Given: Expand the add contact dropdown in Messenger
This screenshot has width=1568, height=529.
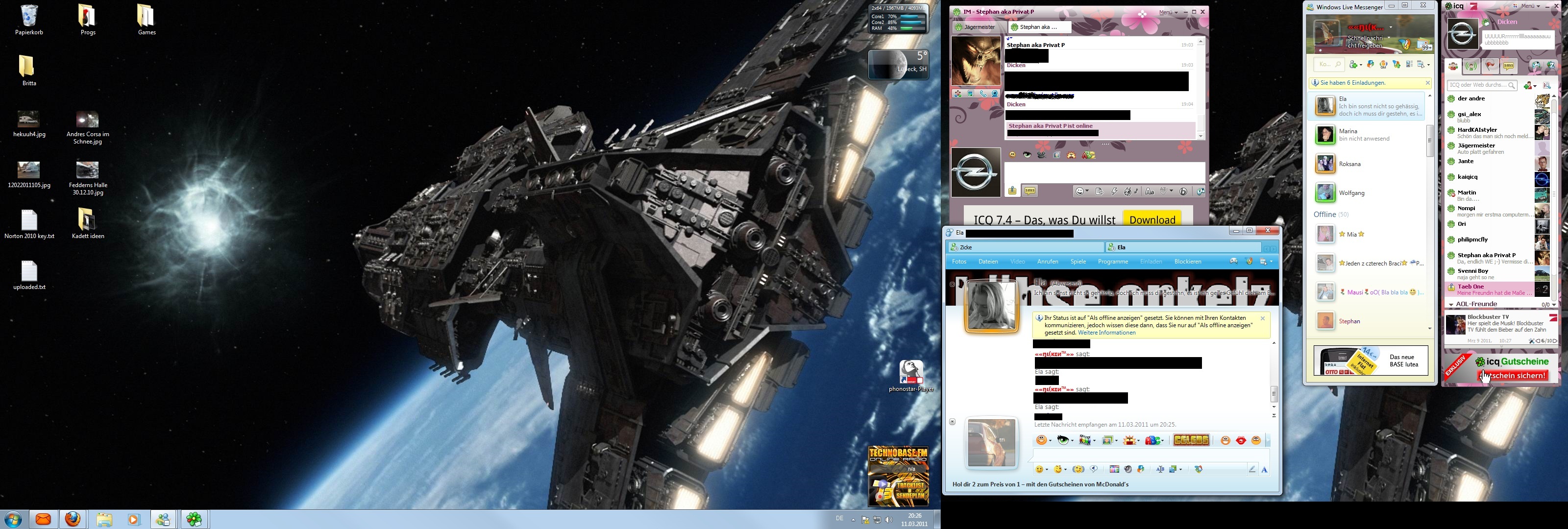Looking at the screenshot, I should pos(1360,65).
